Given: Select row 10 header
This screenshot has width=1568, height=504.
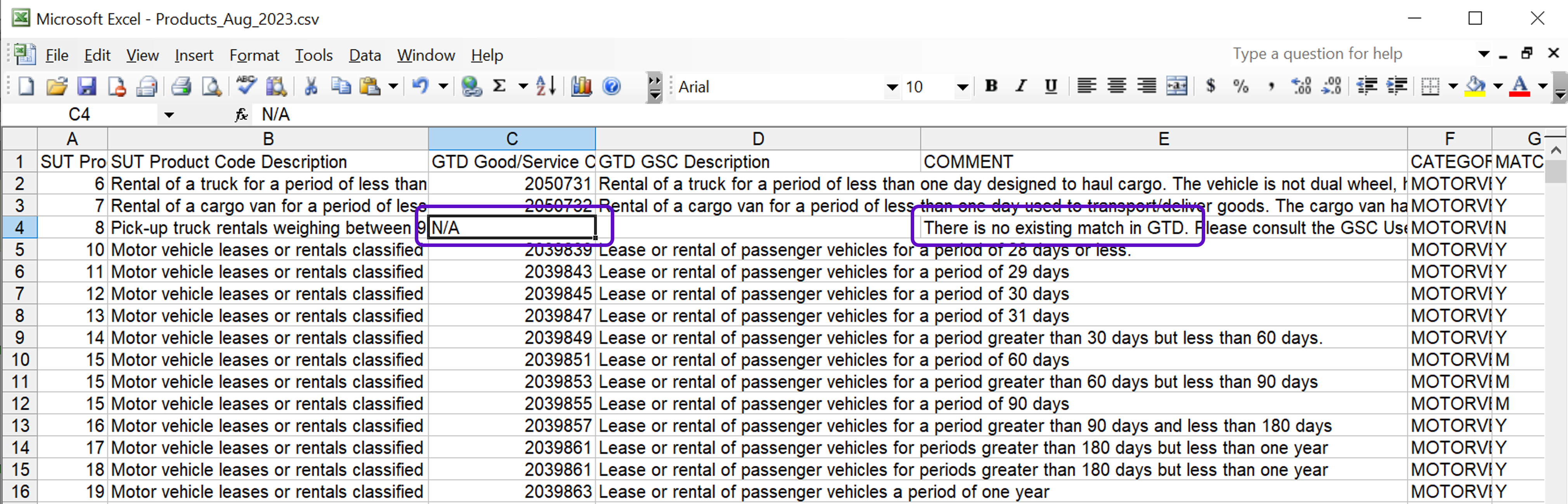Looking at the screenshot, I should click(19, 360).
